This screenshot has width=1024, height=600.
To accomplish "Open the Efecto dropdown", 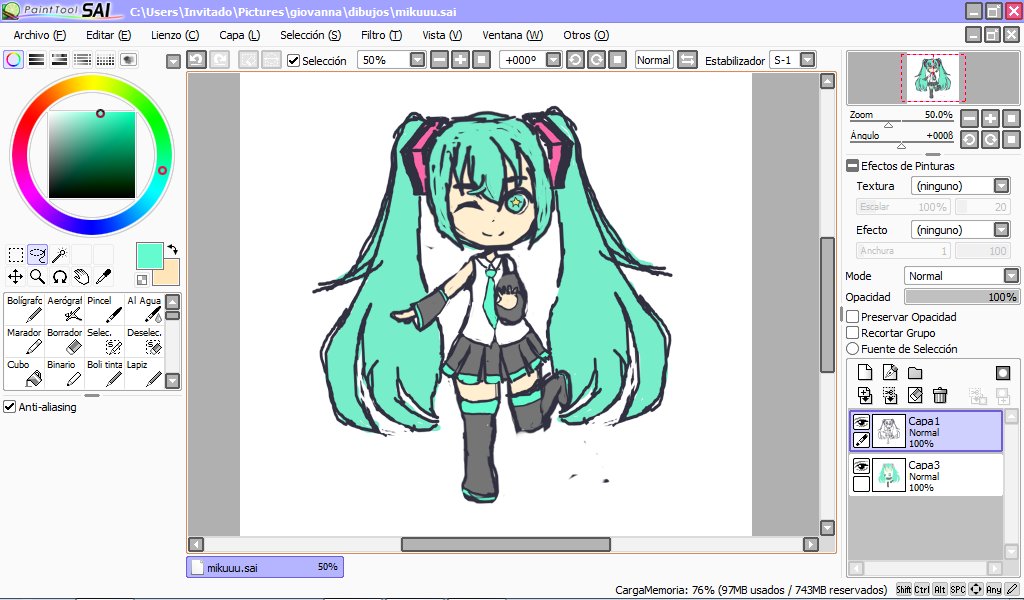I will (x=1001, y=230).
